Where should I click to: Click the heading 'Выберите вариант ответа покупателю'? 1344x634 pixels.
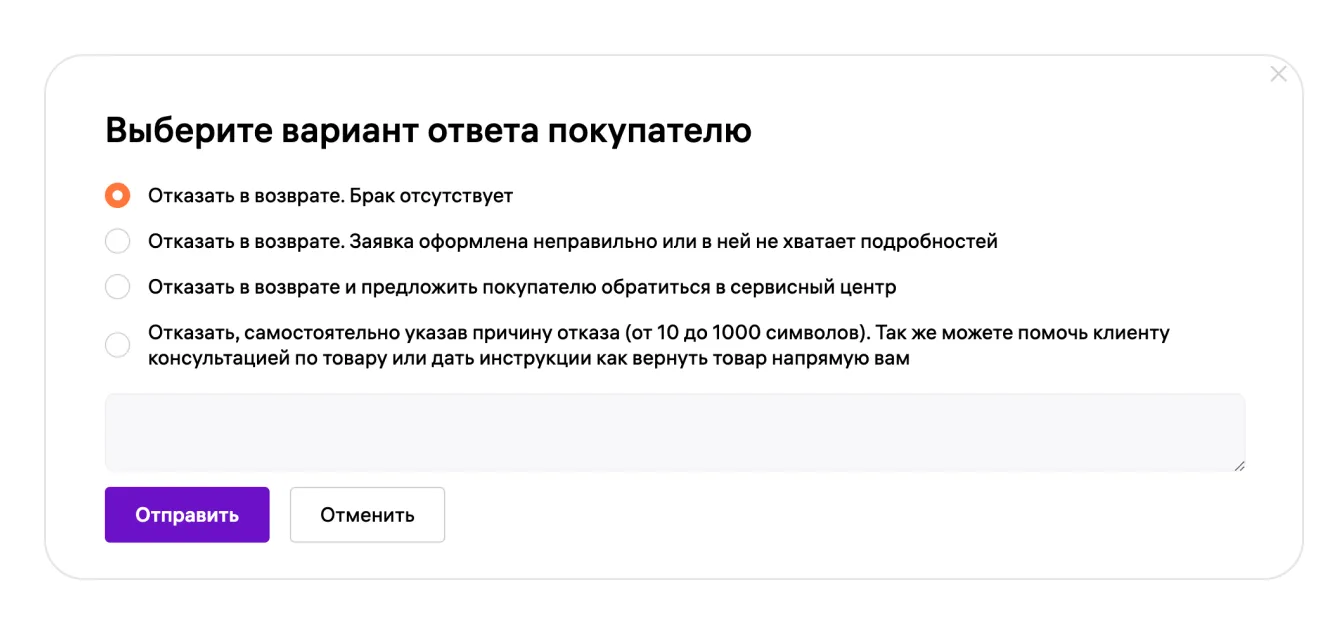(x=428, y=131)
